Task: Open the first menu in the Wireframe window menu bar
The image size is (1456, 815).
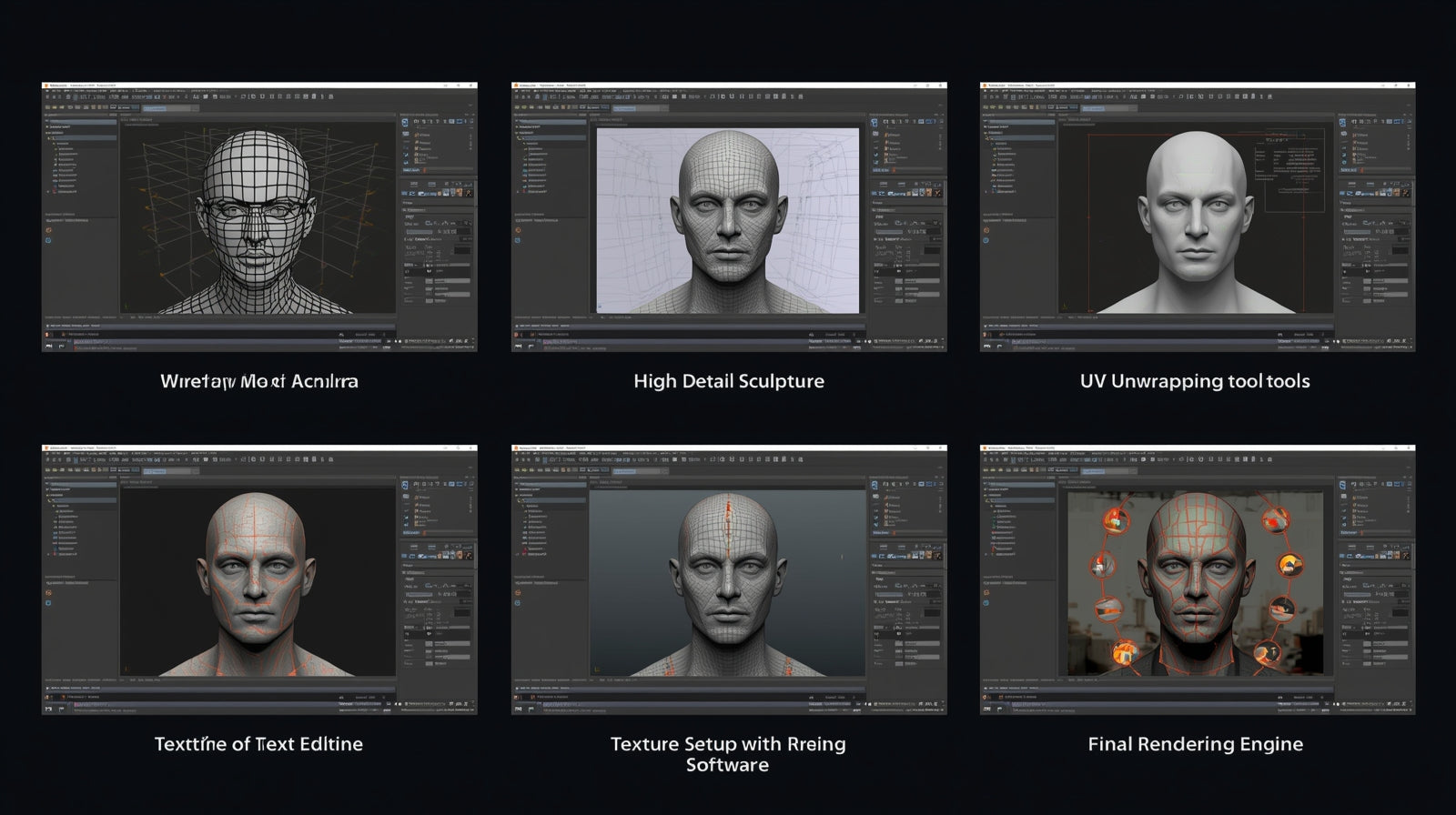Action: click(x=46, y=92)
